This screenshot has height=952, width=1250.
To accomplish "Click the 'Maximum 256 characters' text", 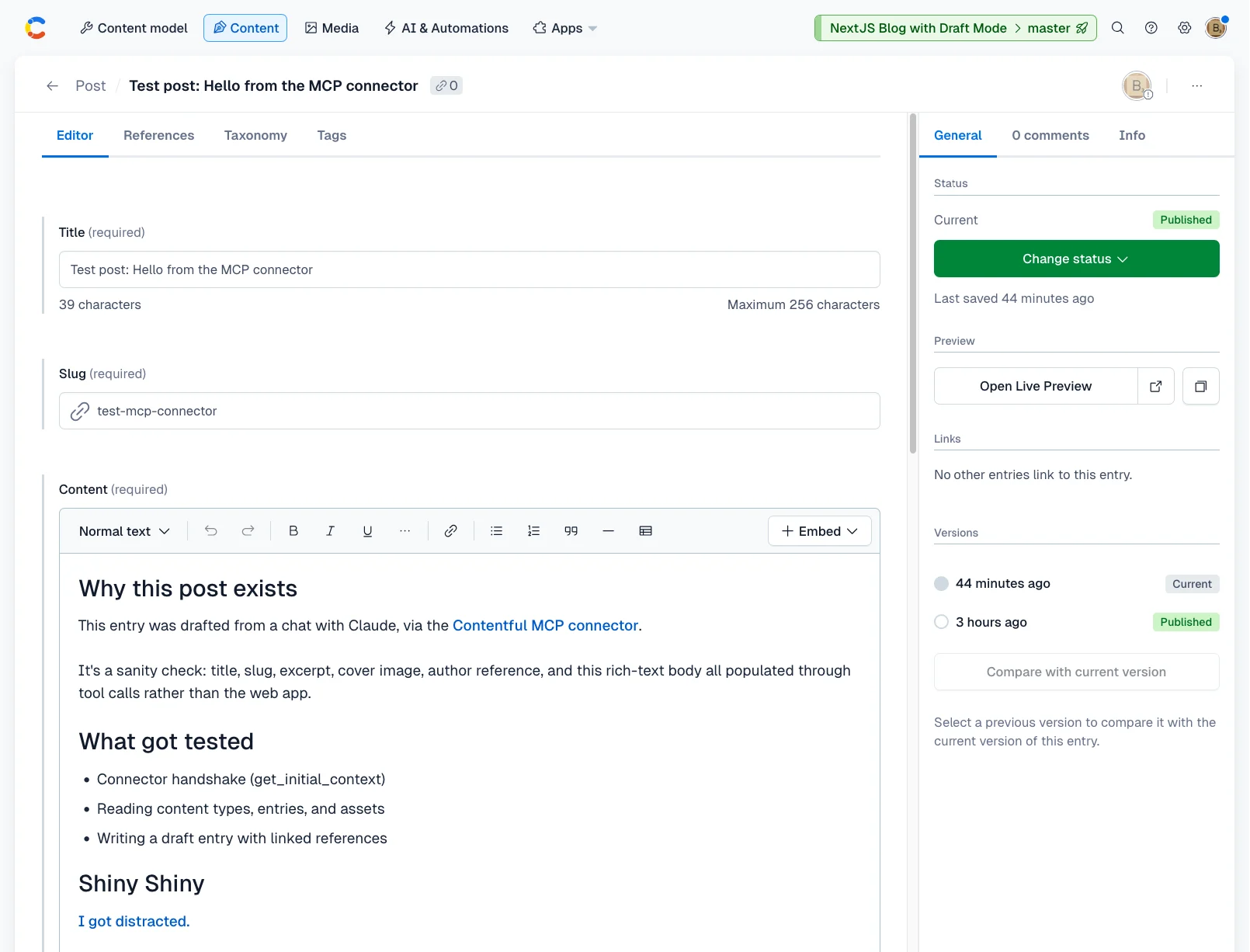I will [804, 304].
